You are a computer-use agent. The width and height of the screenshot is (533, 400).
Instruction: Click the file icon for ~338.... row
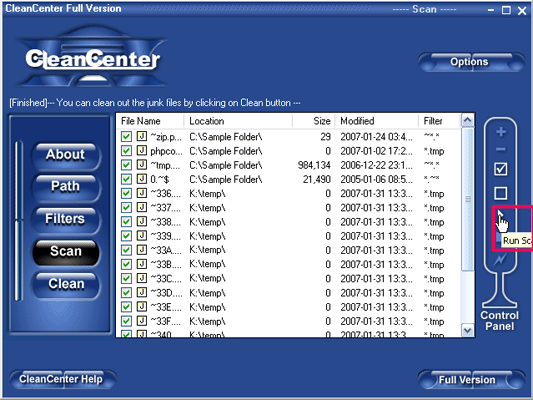coord(142,222)
